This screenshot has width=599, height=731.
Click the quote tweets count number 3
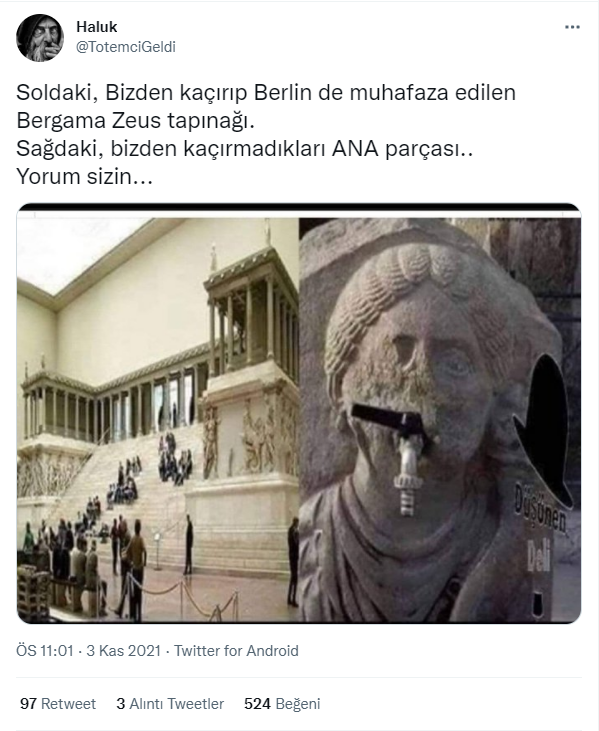tap(120, 703)
